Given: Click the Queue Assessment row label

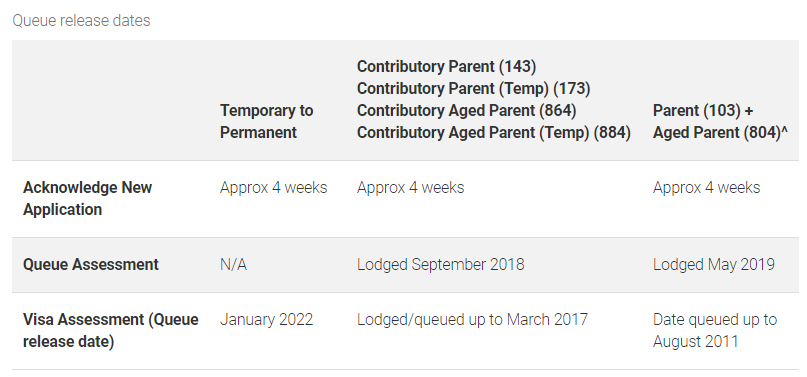Looking at the screenshot, I should click(x=91, y=264).
